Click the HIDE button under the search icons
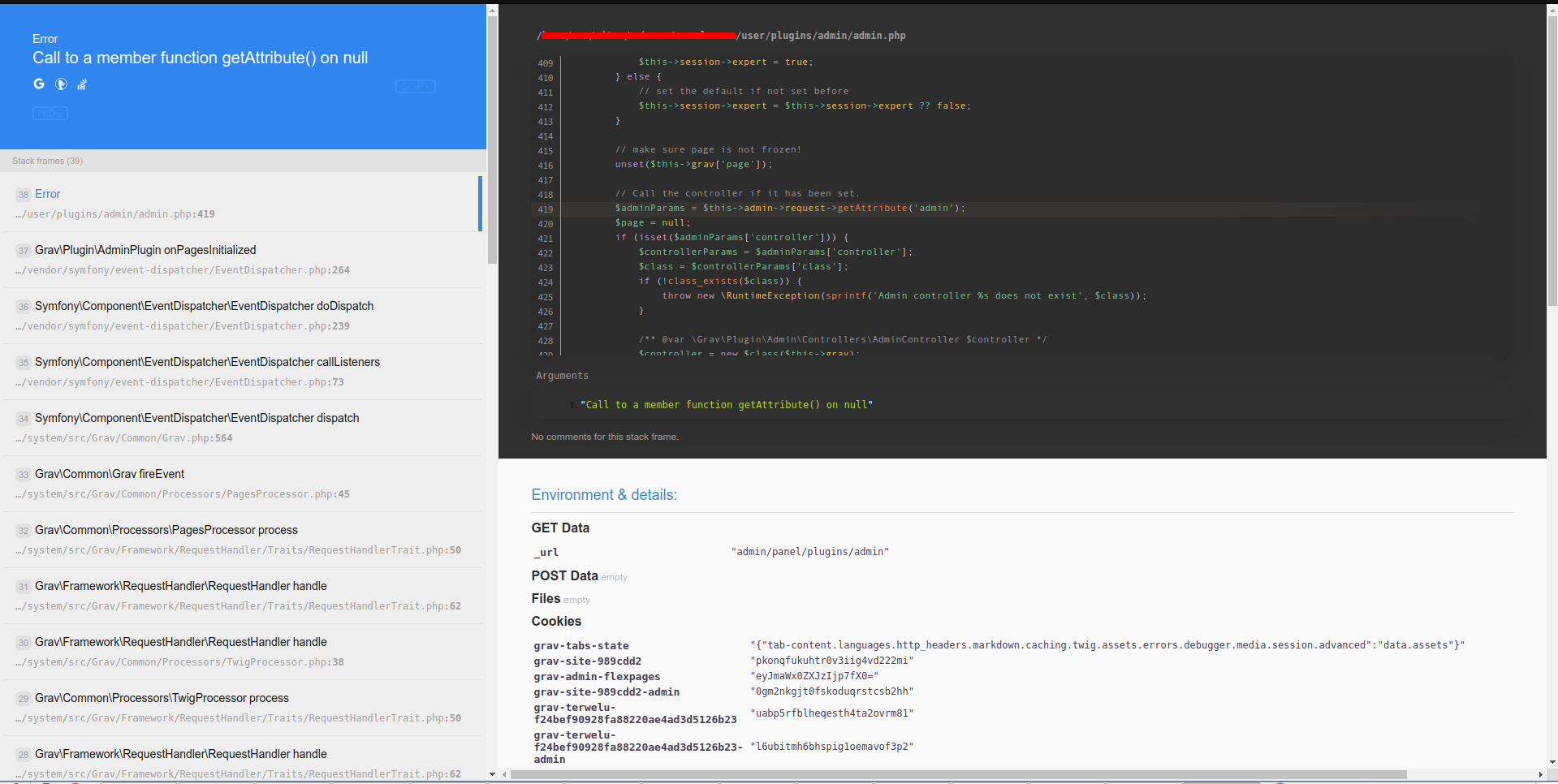1558x784 pixels. coord(50,113)
